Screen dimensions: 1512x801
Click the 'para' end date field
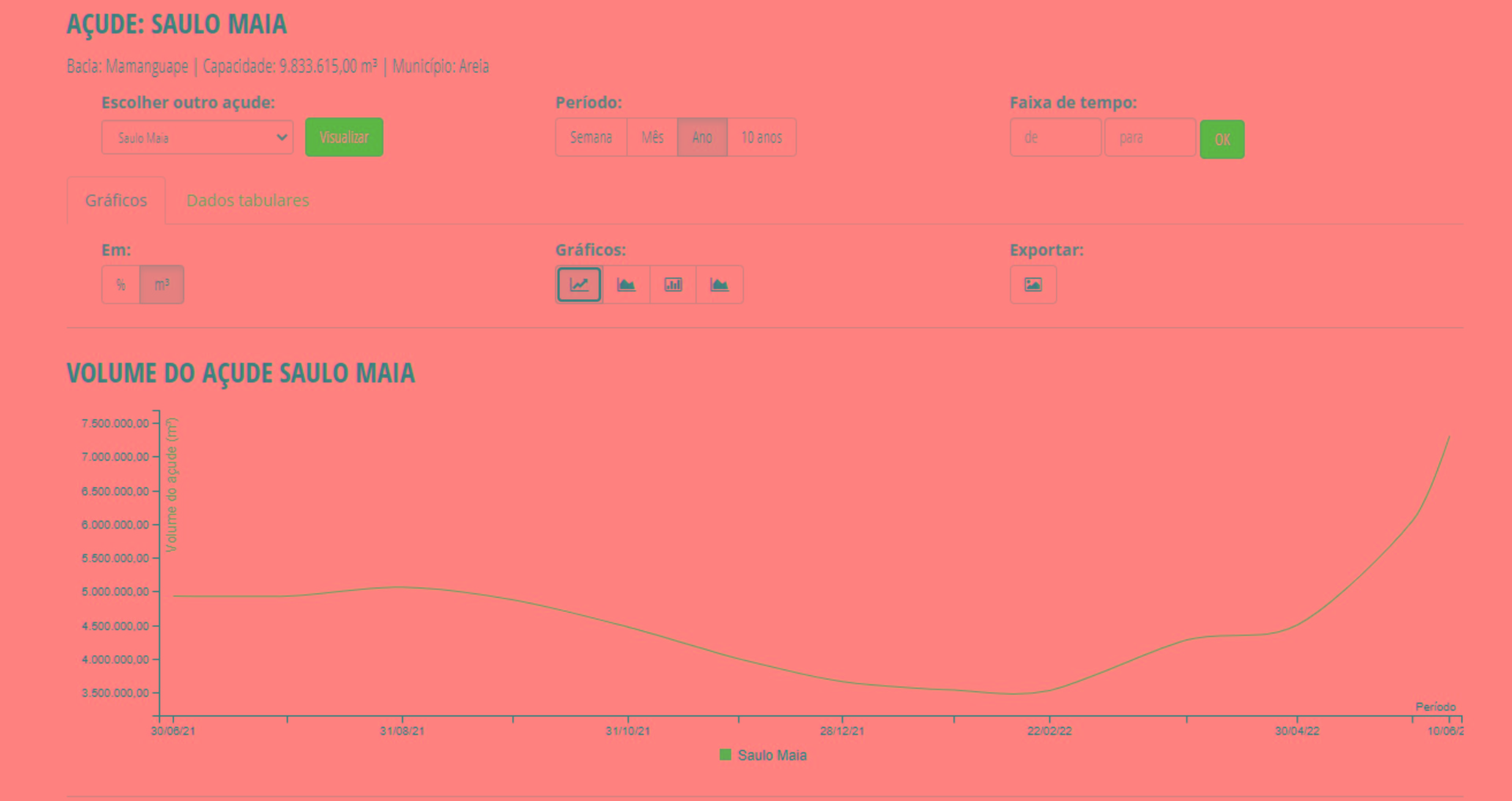(1150, 137)
